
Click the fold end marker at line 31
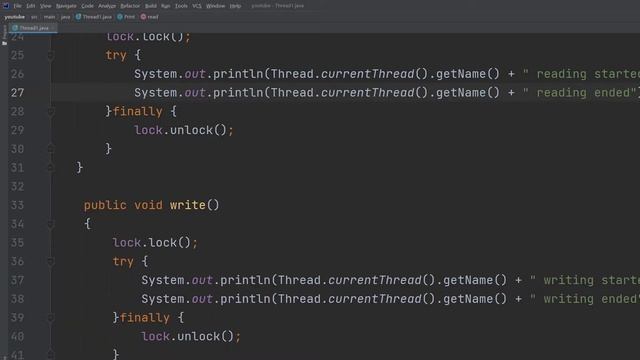coord(51,167)
